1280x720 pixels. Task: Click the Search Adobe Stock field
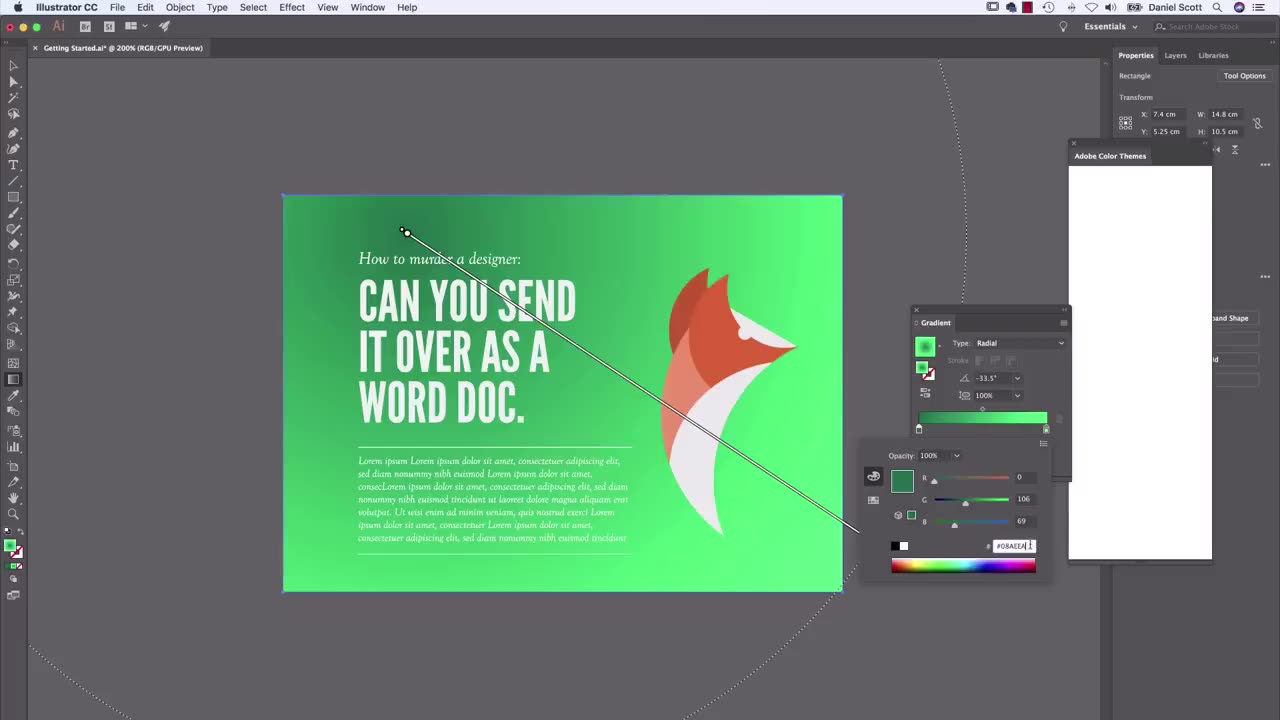(1213, 26)
